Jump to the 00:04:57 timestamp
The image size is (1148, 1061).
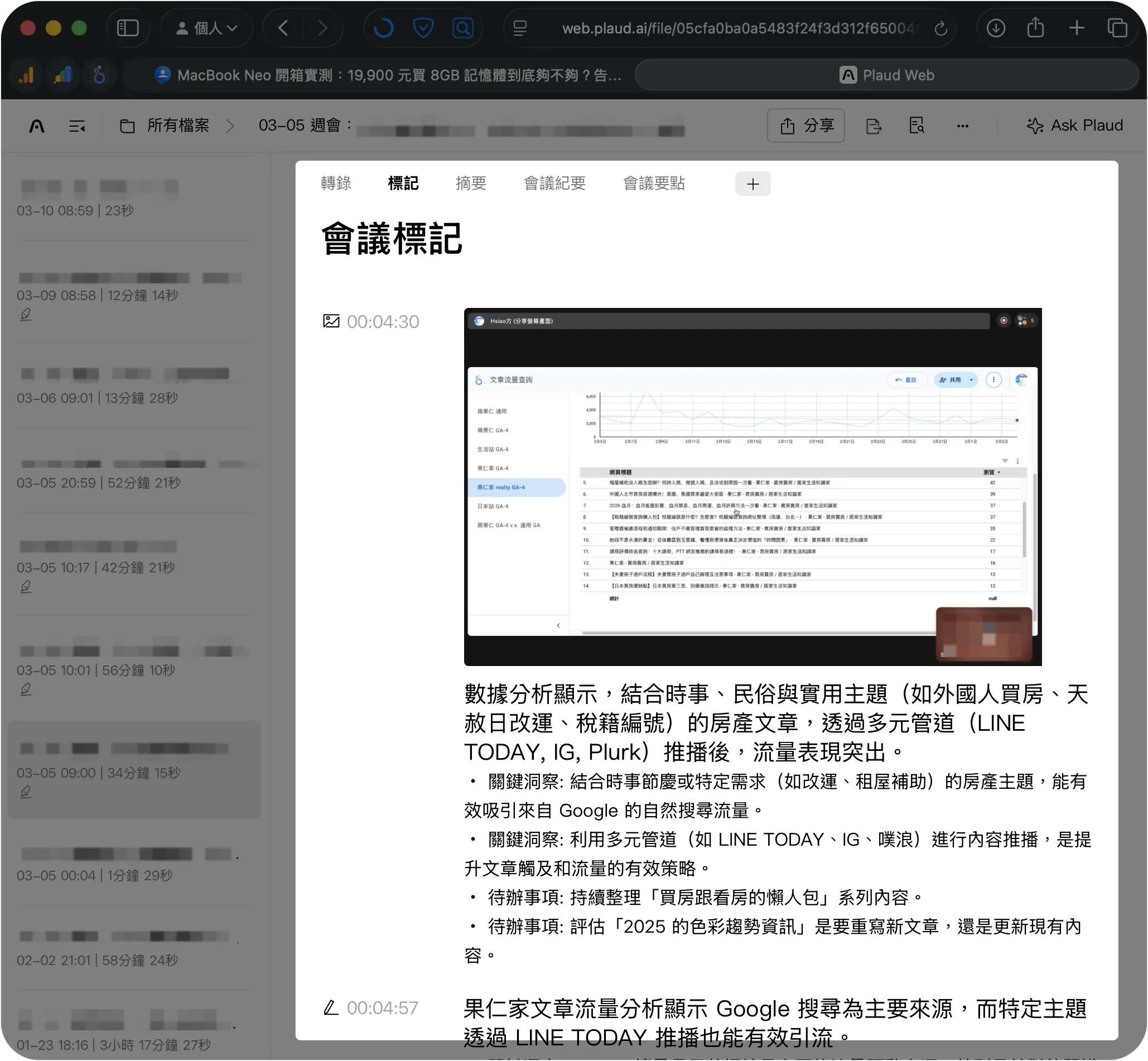tap(382, 1007)
